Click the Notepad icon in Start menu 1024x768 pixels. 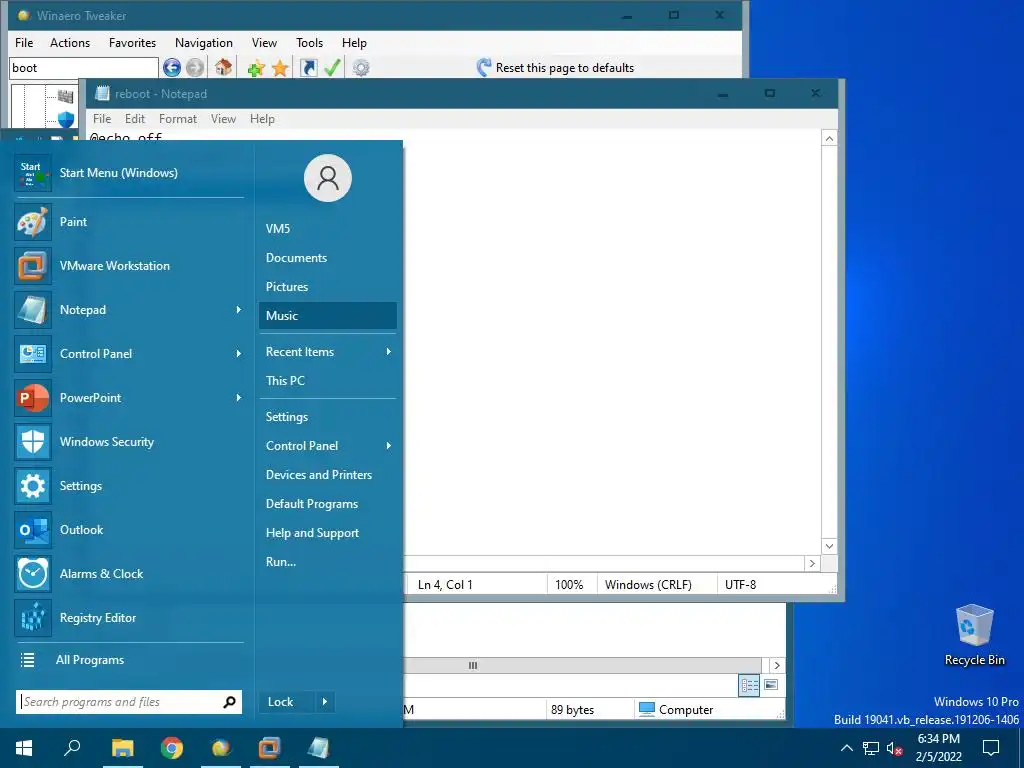pos(33,310)
